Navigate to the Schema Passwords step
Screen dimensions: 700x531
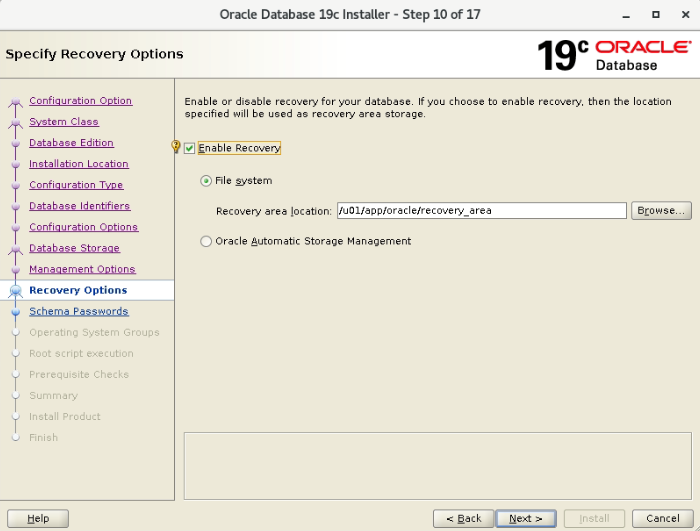79,311
